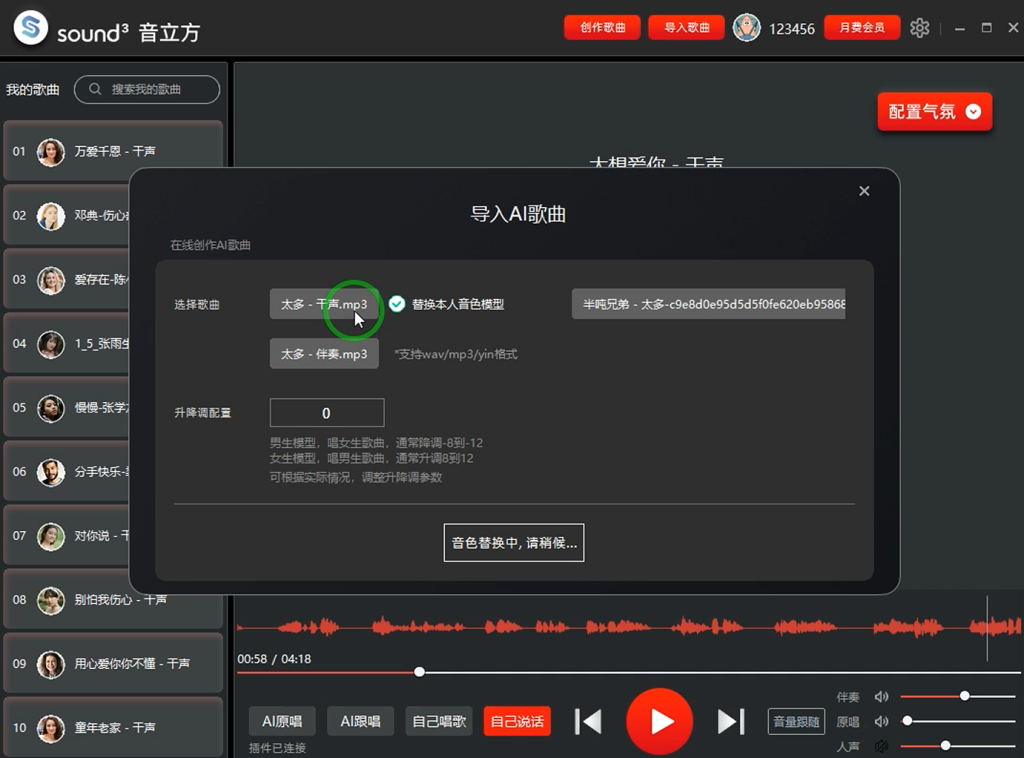Toggle the 音量跟随 option
The height and width of the screenshot is (758, 1024).
coord(796,720)
